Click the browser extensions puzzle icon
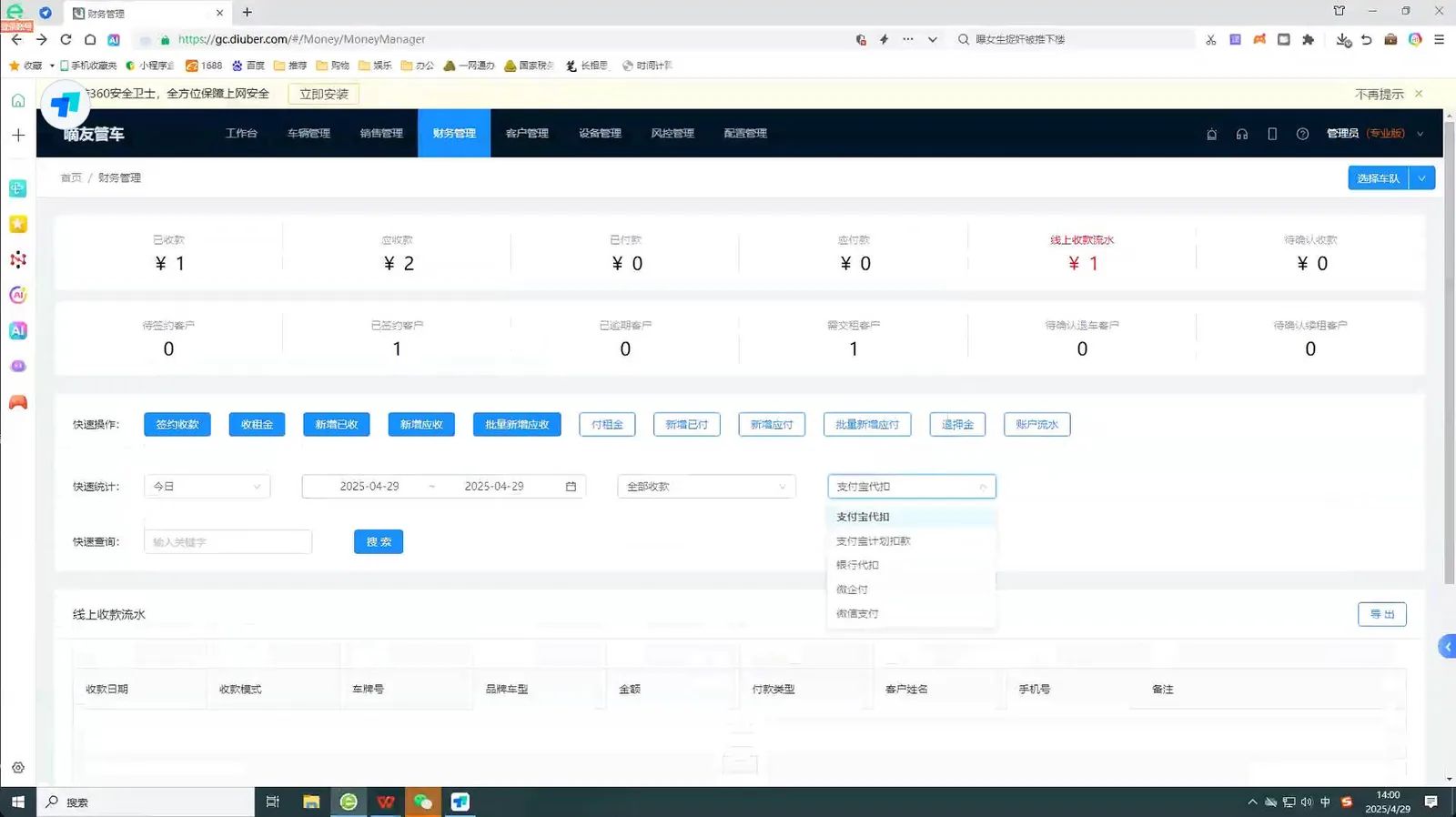 click(1308, 39)
